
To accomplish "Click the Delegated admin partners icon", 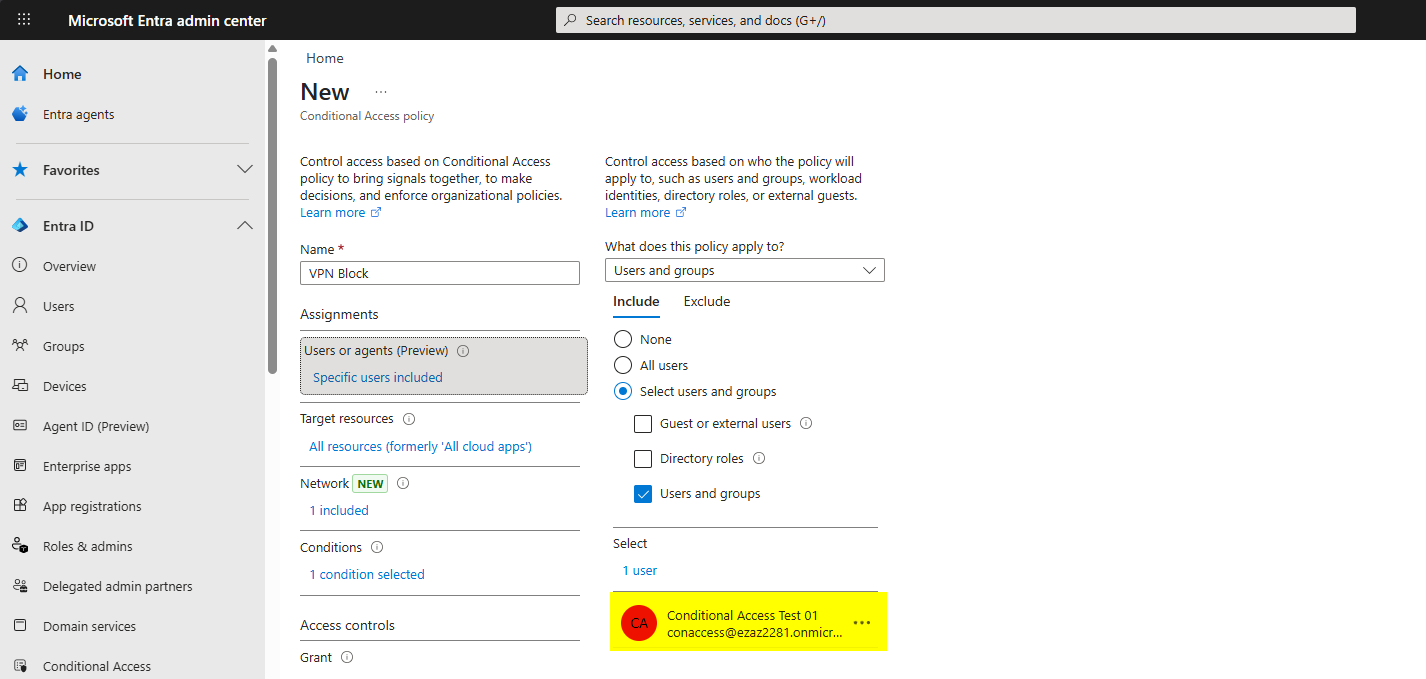I will pyautogui.click(x=20, y=586).
